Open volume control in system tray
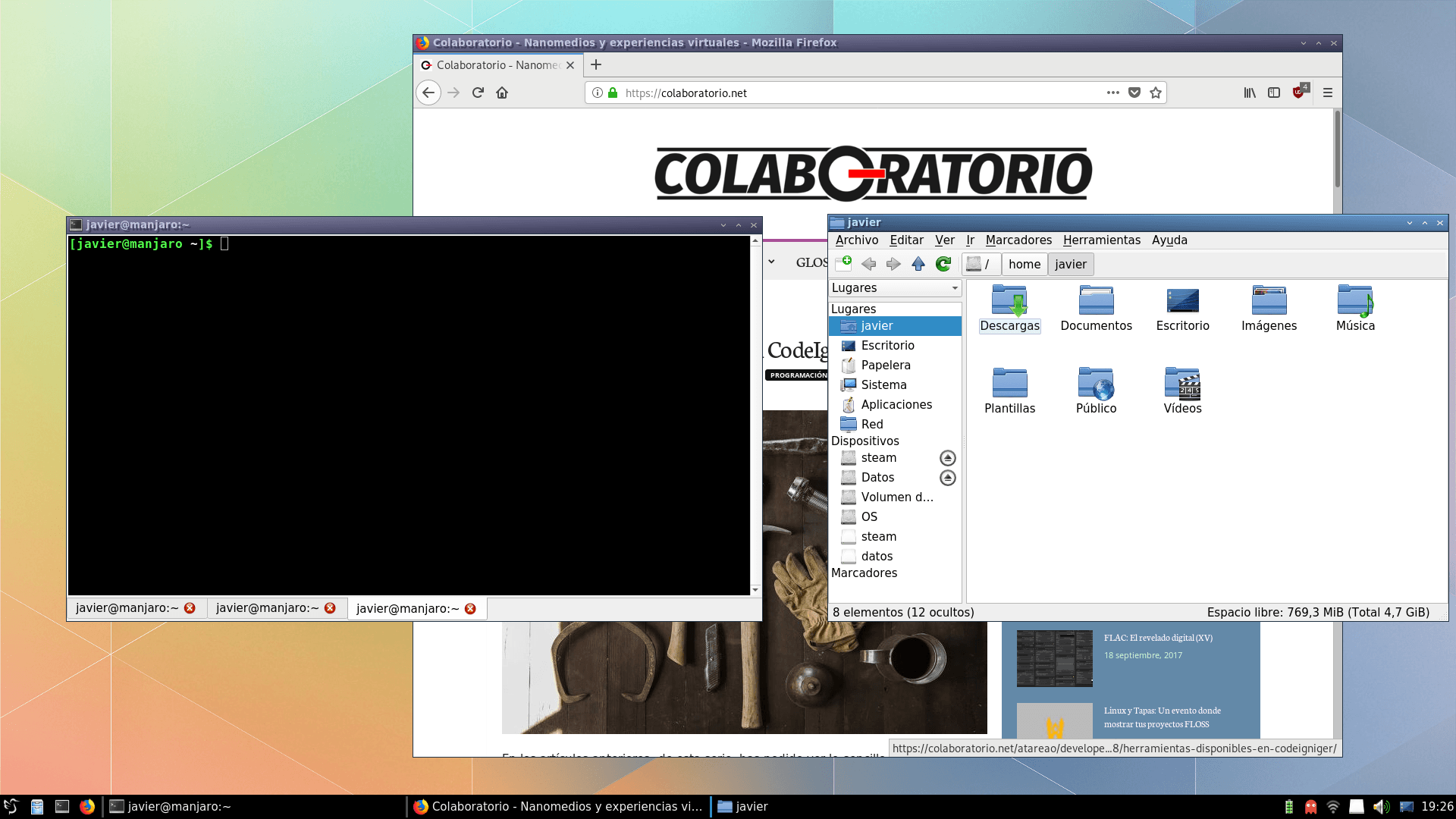The height and width of the screenshot is (819, 1456). pyautogui.click(x=1381, y=807)
